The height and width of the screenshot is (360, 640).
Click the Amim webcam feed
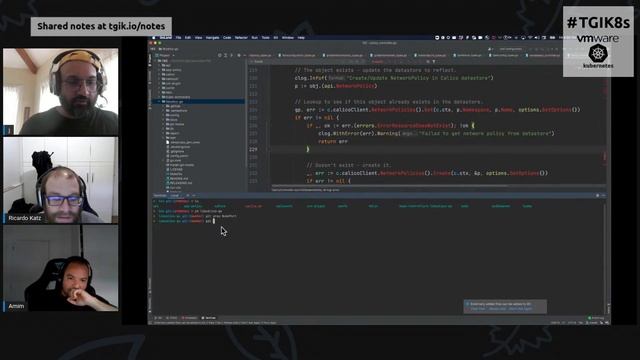pos(61,268)
